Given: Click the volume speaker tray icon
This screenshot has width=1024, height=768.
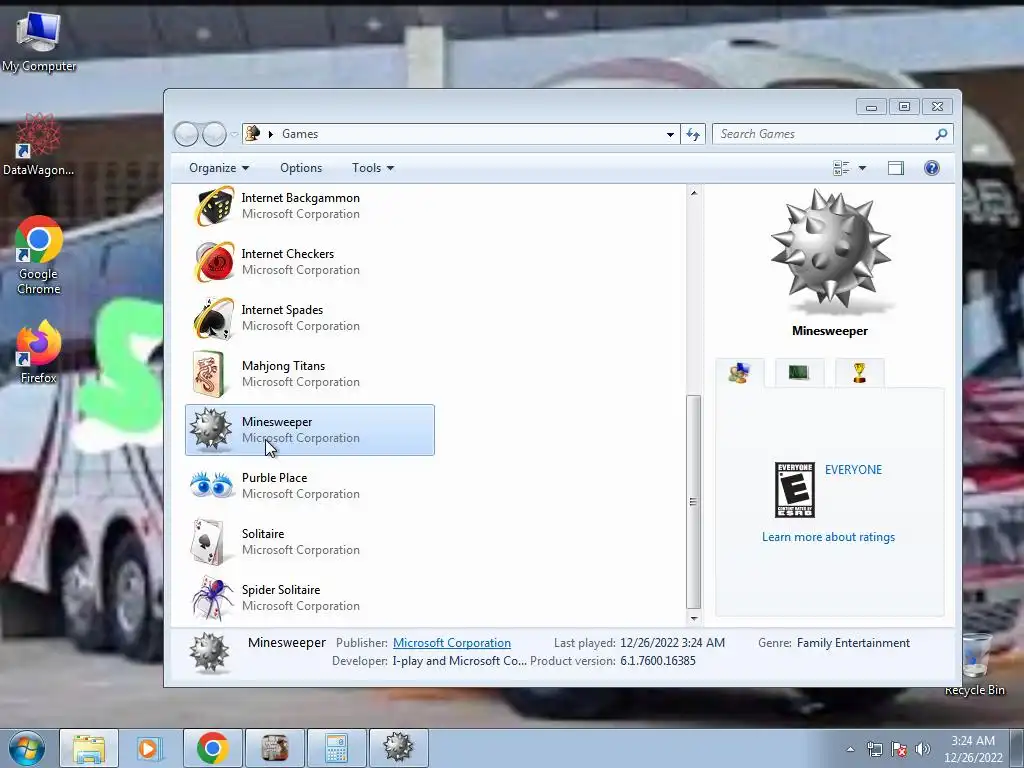Looking at the screenshot, I should tap(922, 749).
